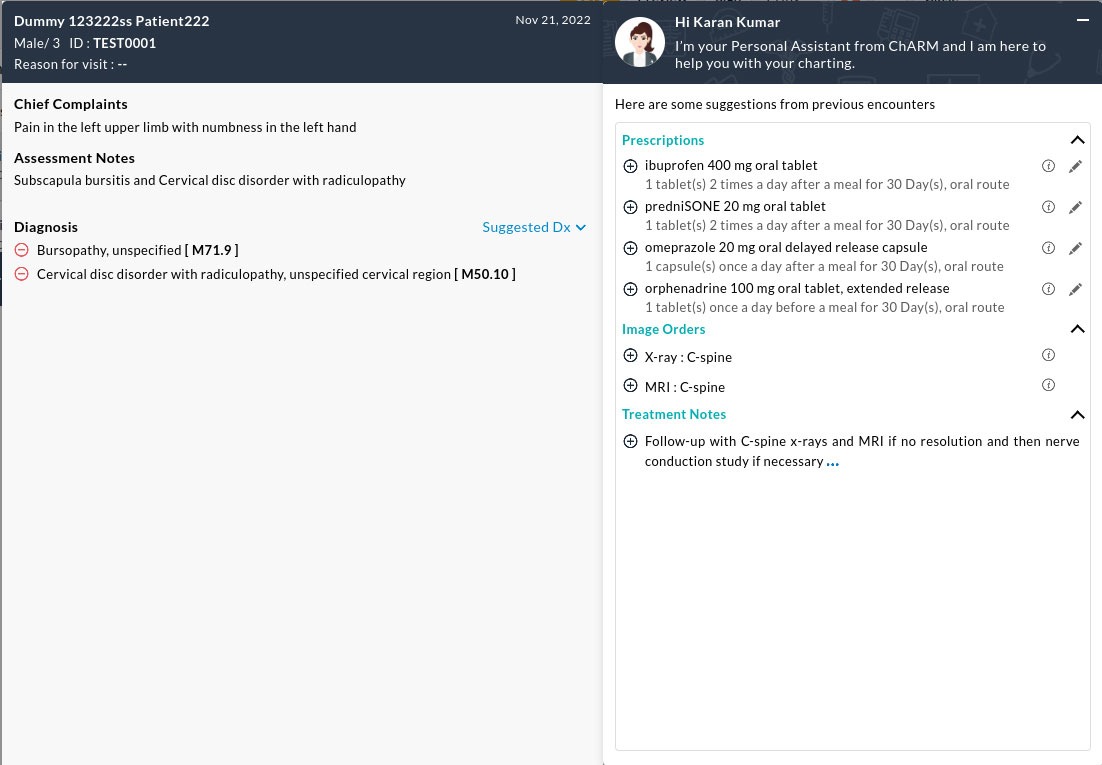Remove Bursopathy unspecified diagnosis
This screenshot has height=765, width=1102.
[22, 250]
